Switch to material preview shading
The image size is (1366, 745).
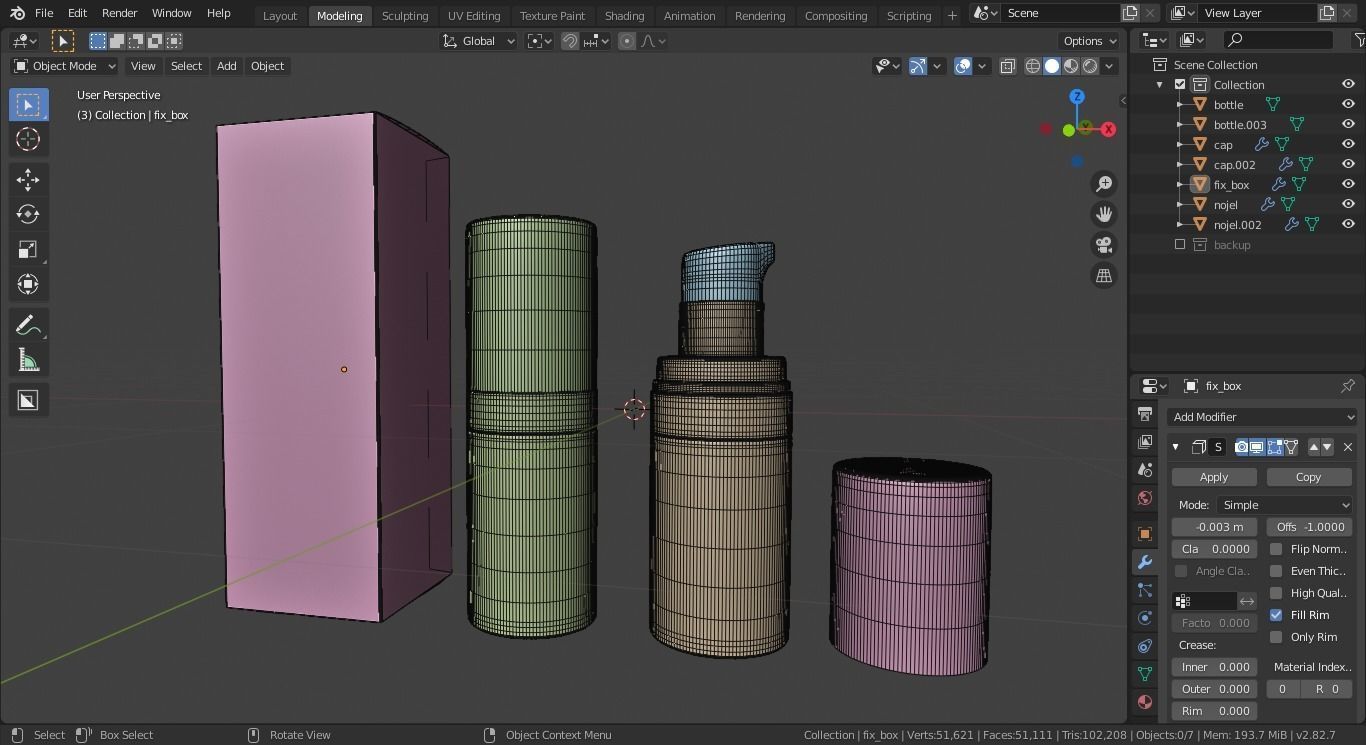click(1071, 66)
